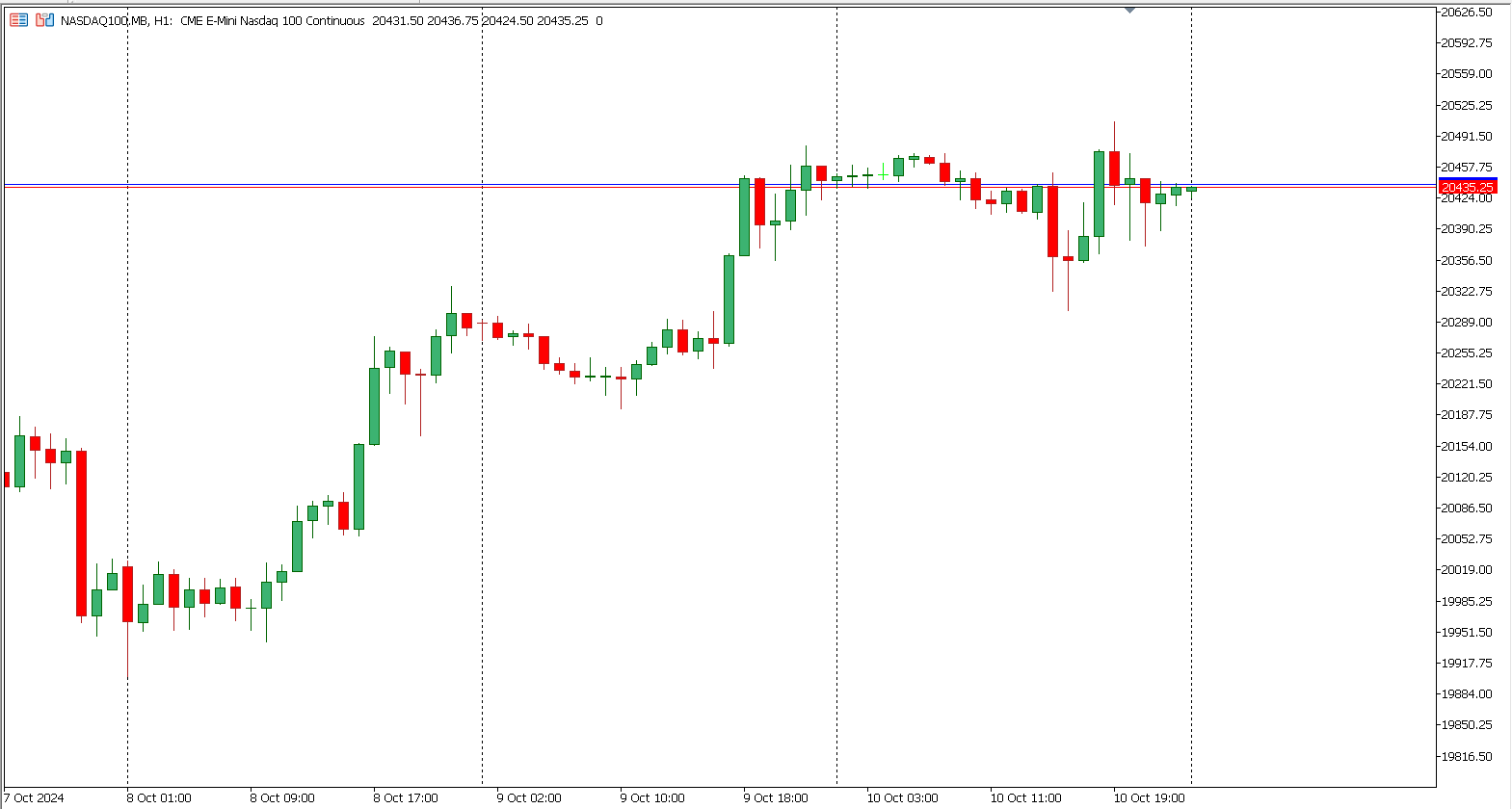This screenshot has height=809, width=1512.
Task: Click the 20626.50 price scale label
Action: [x=1466, y=12]
